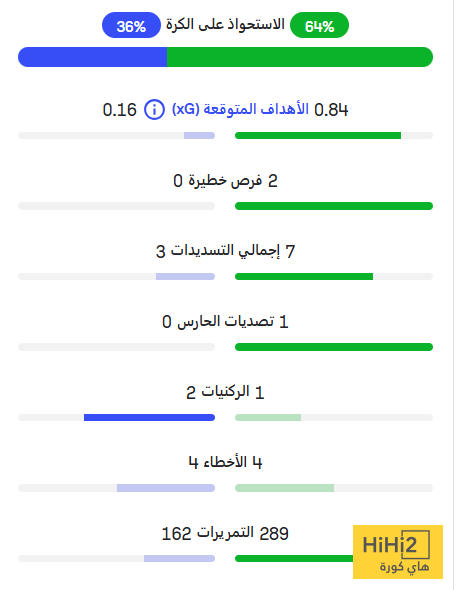The image size is (454, 590).
Task: Select the blue 36% possession badge
Action: click(131, 25)
